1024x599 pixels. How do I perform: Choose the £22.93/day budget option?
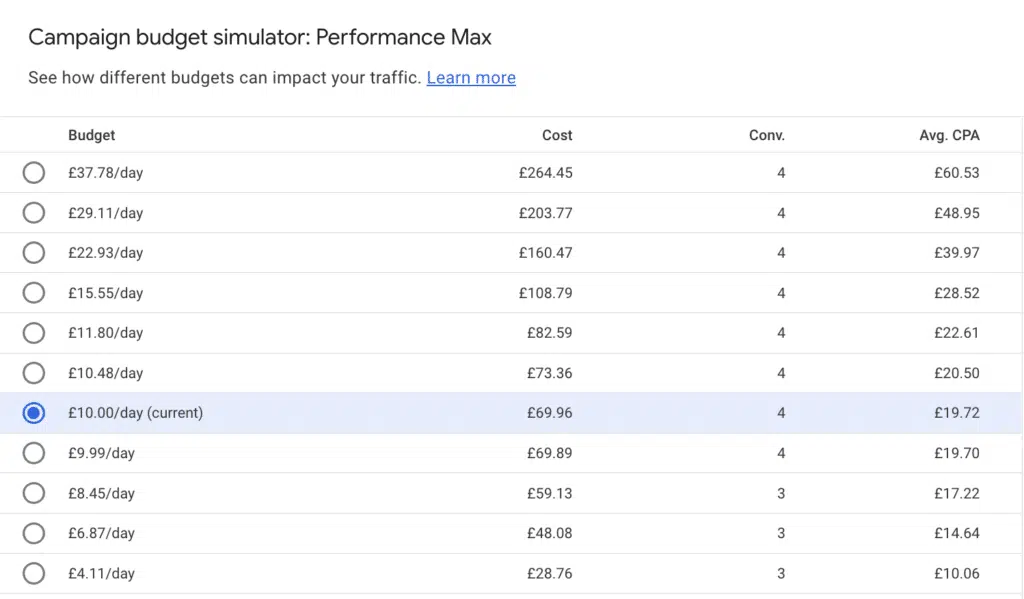(34, 253)
